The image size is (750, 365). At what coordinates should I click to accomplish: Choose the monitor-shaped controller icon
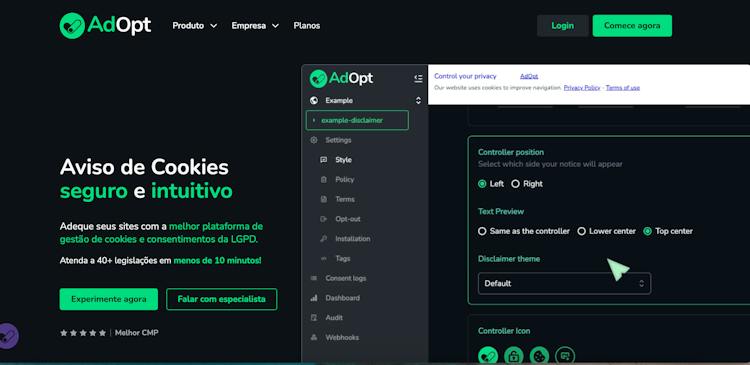565,356
